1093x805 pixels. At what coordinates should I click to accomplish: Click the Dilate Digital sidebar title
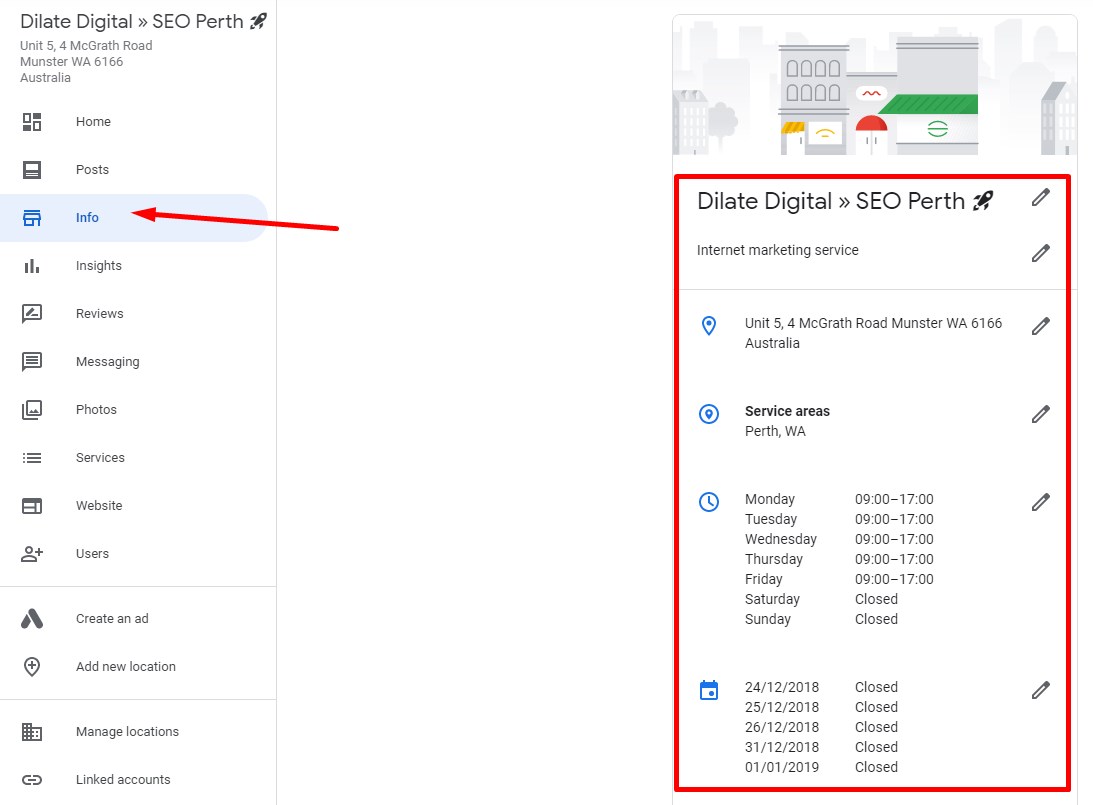(144, 22)
